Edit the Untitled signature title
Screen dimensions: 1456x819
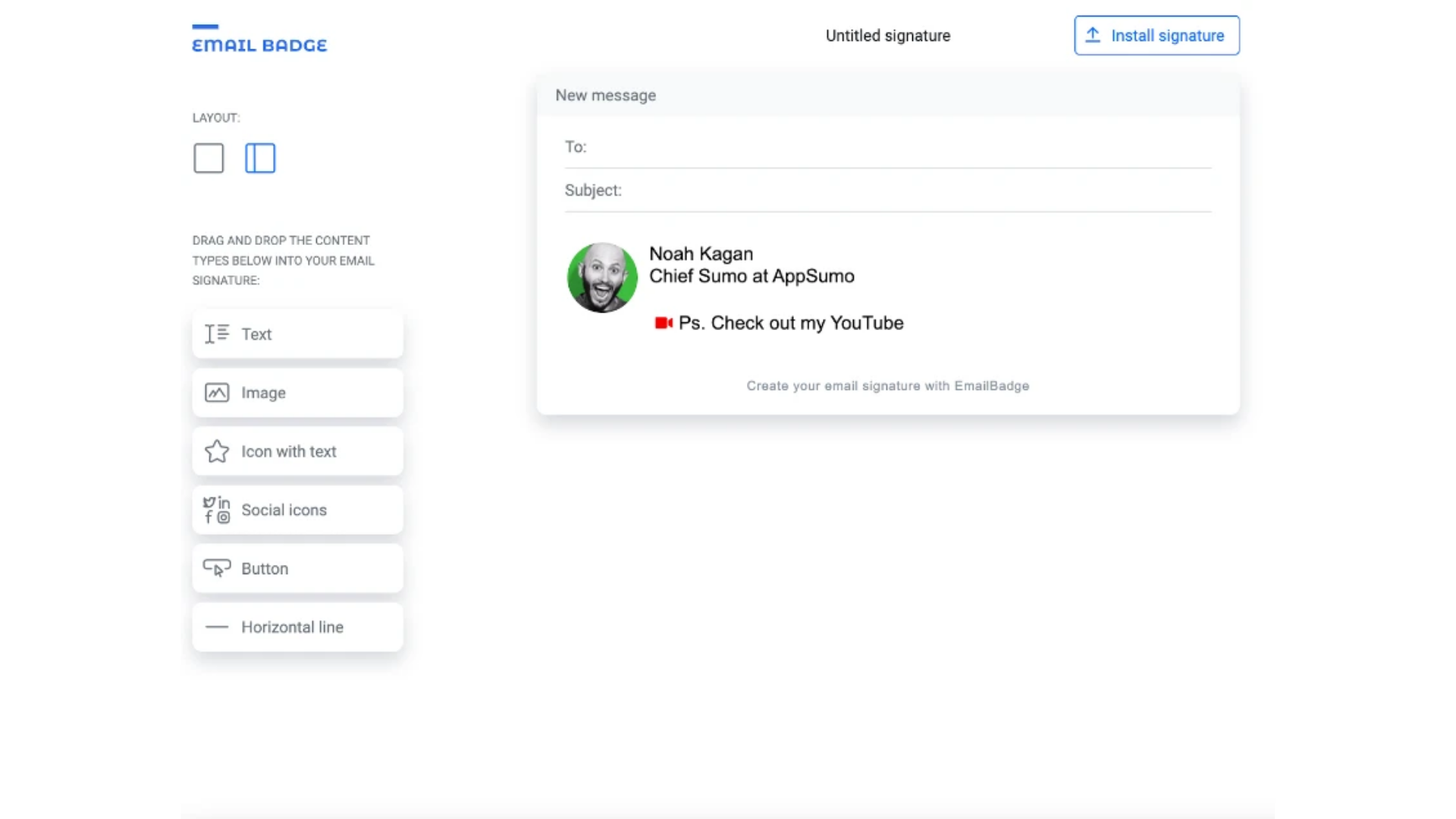[887, 36]
